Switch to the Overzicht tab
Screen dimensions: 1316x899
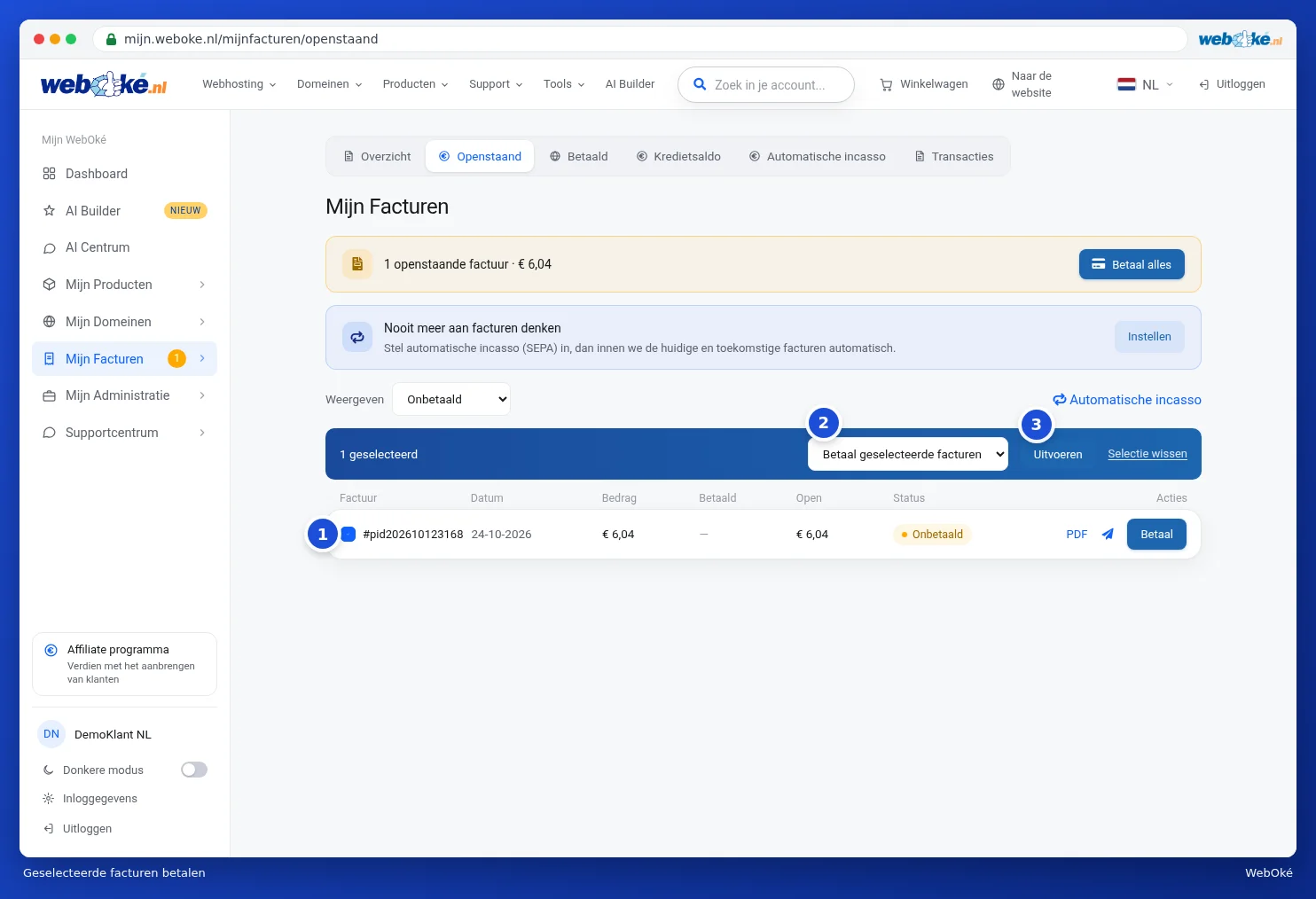pos(377,156)
